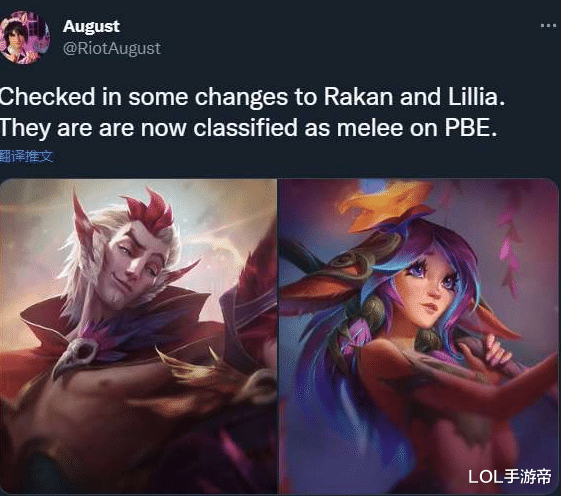Visit the @RiotAugust handle
Viewport: 561px width, 496px height.
coord(112,48)
